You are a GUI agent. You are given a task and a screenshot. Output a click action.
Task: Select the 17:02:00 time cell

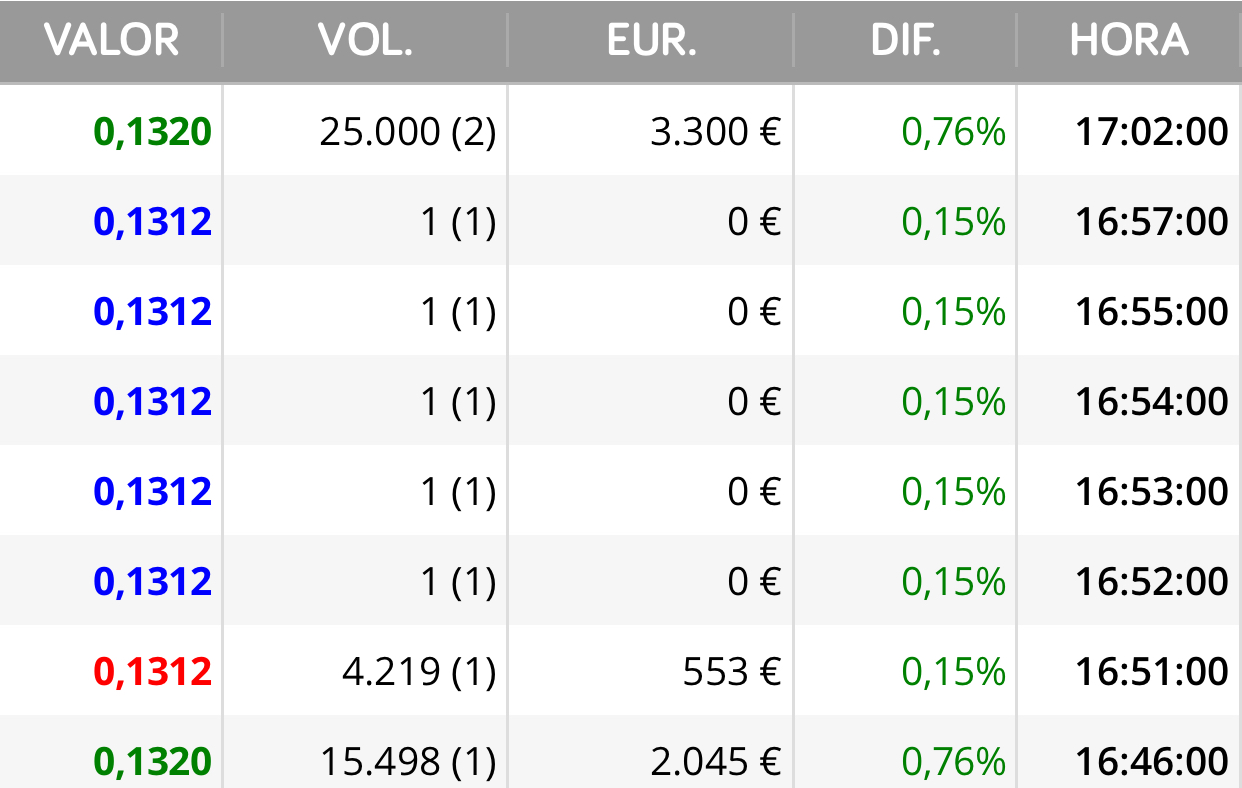click(1152, 131)
